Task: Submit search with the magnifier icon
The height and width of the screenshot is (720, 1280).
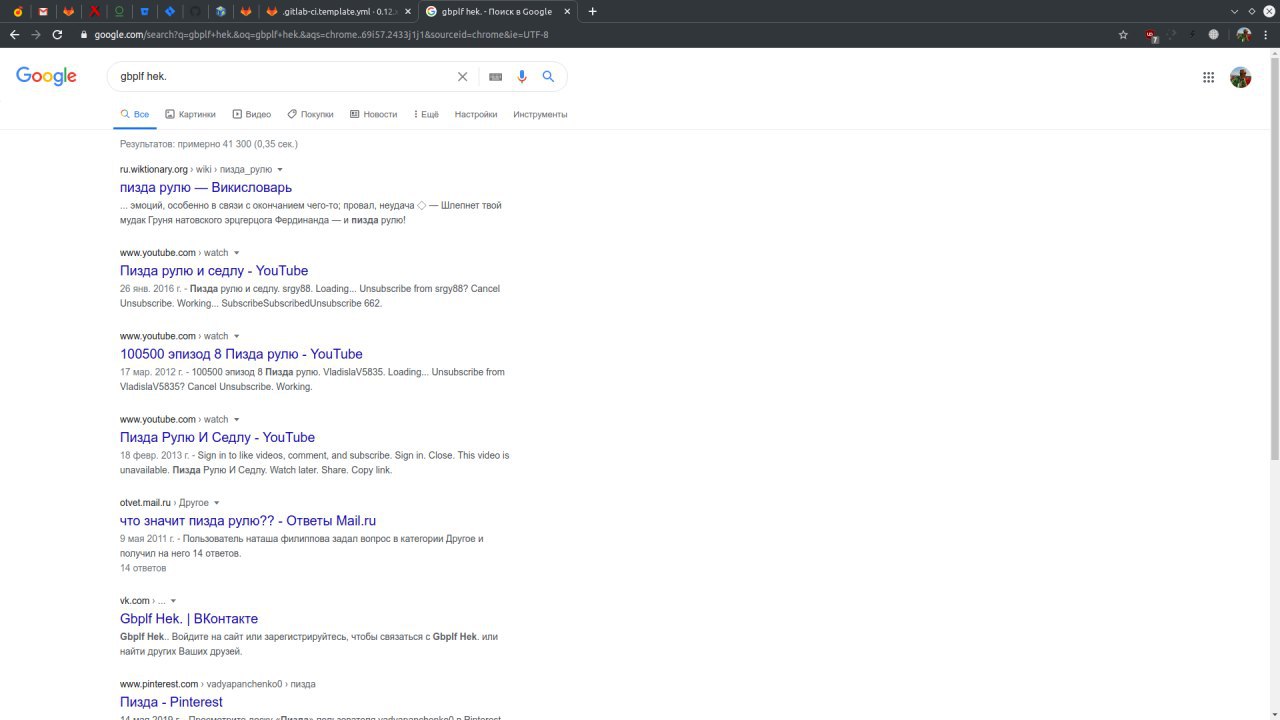Action: coord(548,76)
